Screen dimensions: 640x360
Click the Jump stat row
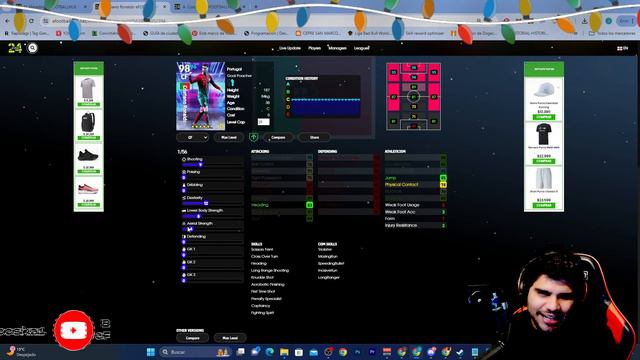click(x=416, y=178)
